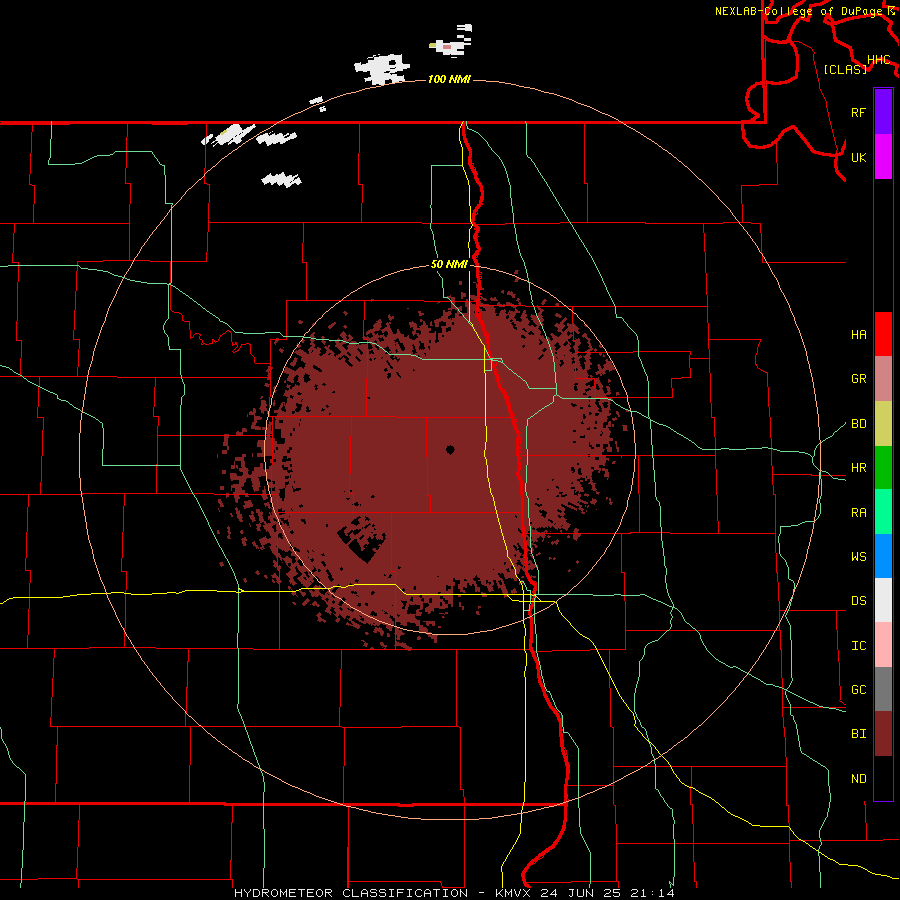
Task: Click the RF purple legend swatch
Action: tap(883, 112)
